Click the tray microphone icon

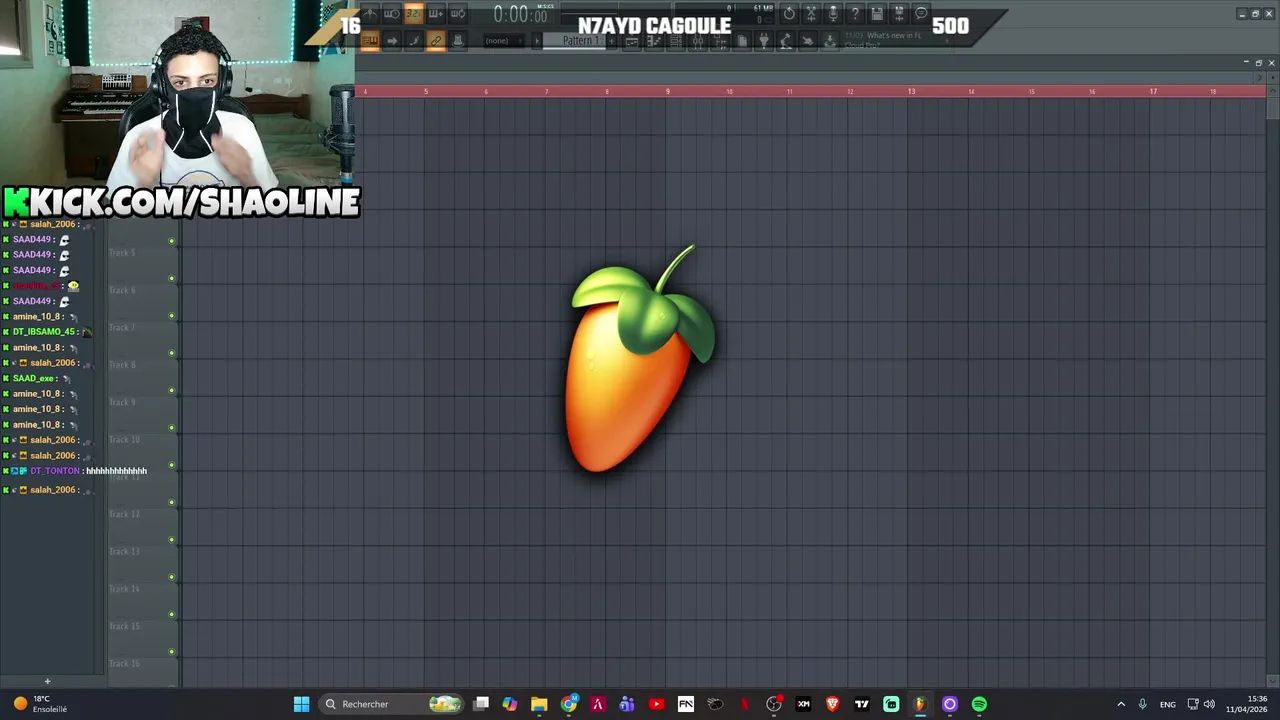click(x=1142, y=704)
